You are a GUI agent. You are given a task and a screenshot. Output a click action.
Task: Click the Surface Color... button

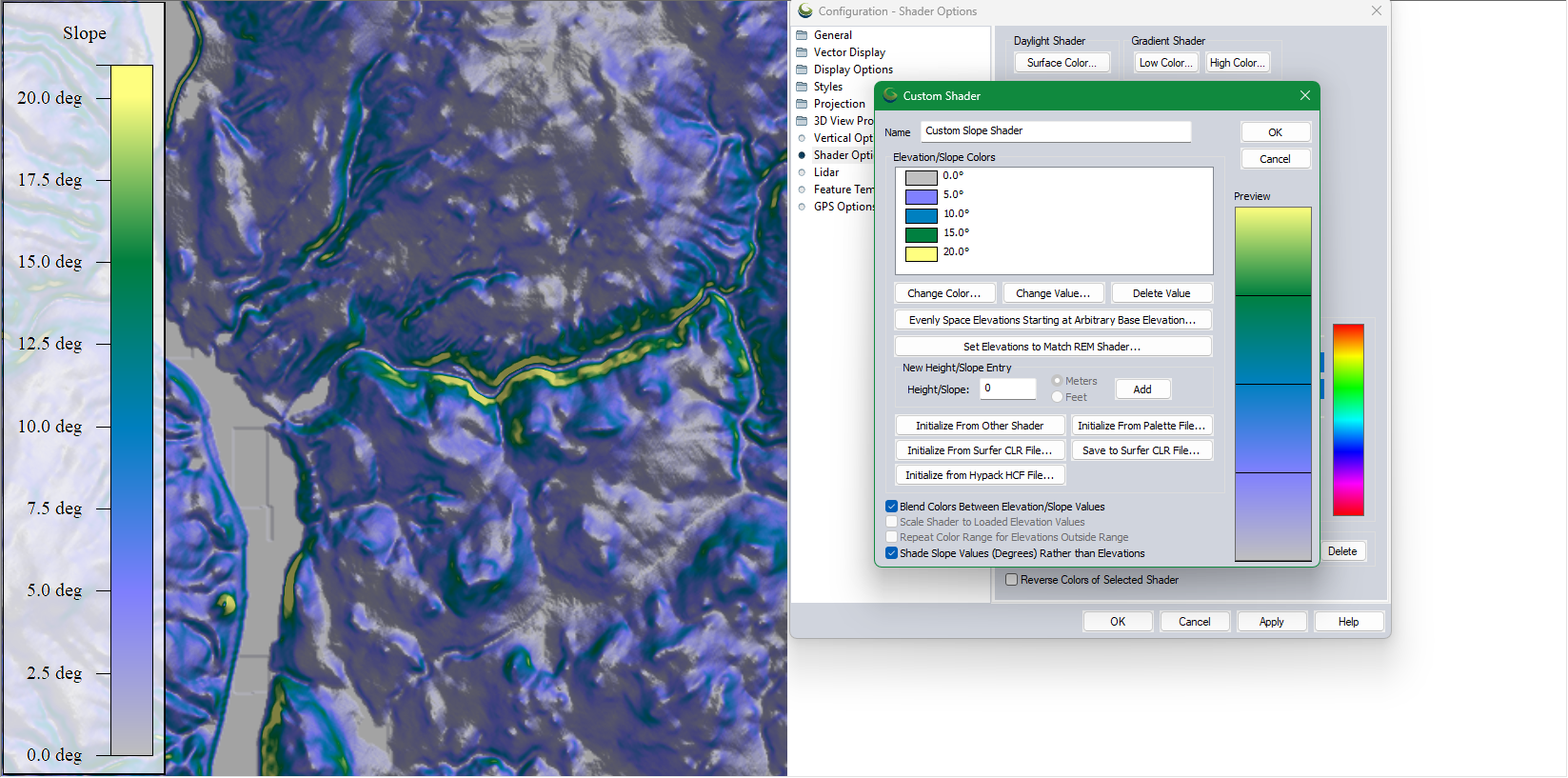point(1062,63)
